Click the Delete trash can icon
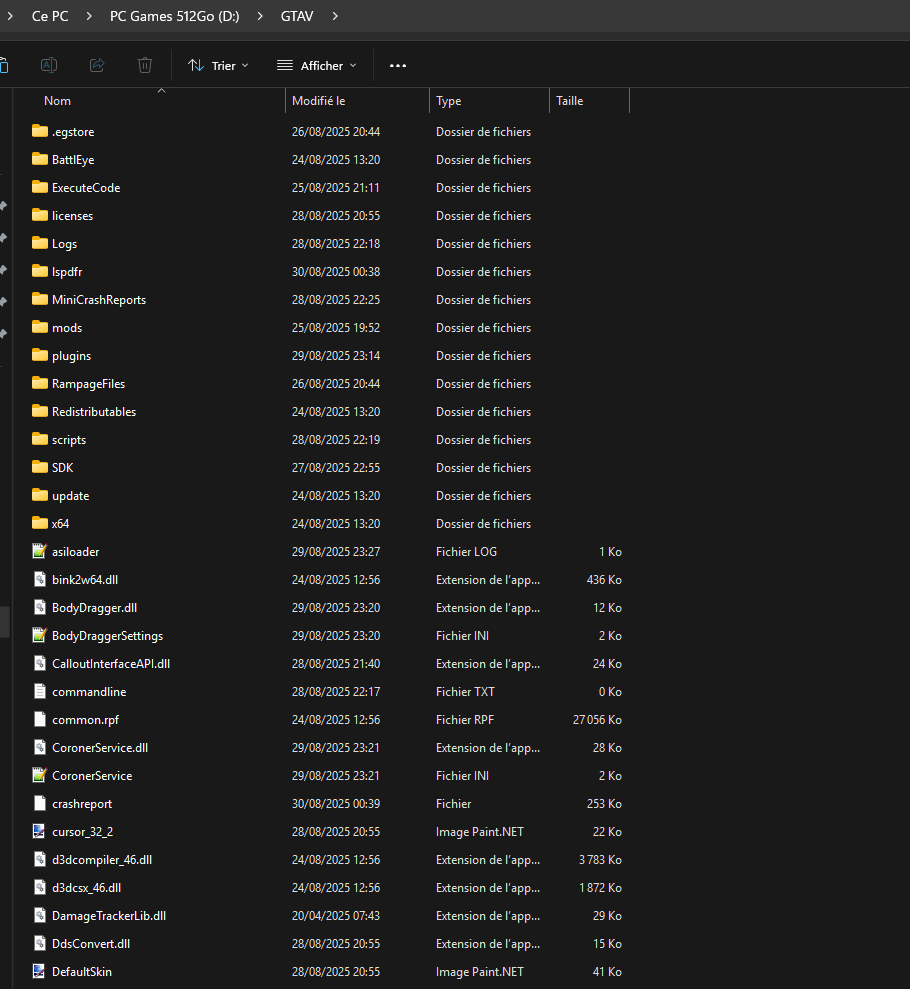 (x=145, y=65)
